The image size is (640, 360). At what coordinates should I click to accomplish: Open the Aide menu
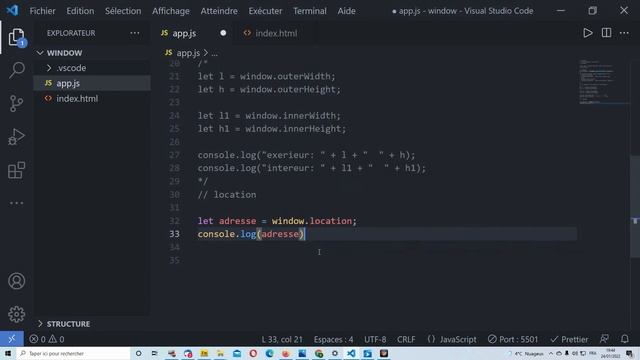click(x=346, y=11)
